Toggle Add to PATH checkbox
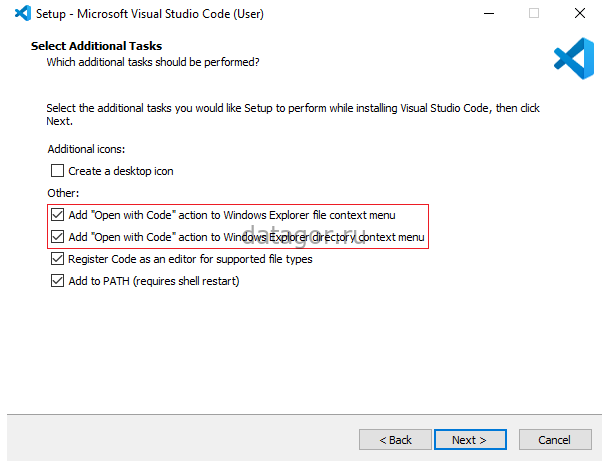This screenshot has height=468, width=609. (x=57, y=280)
